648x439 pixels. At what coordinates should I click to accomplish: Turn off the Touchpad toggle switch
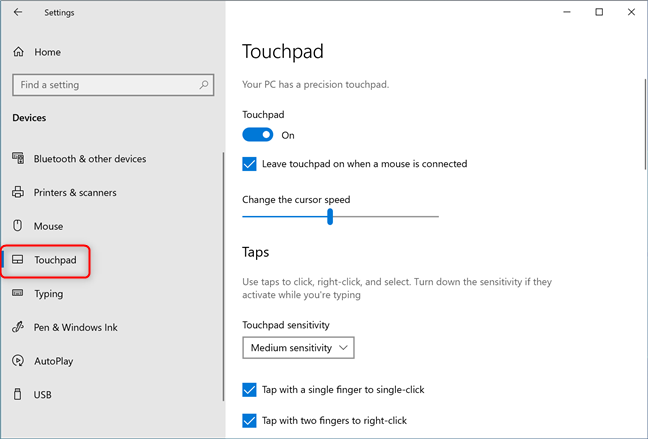[257, 135]
